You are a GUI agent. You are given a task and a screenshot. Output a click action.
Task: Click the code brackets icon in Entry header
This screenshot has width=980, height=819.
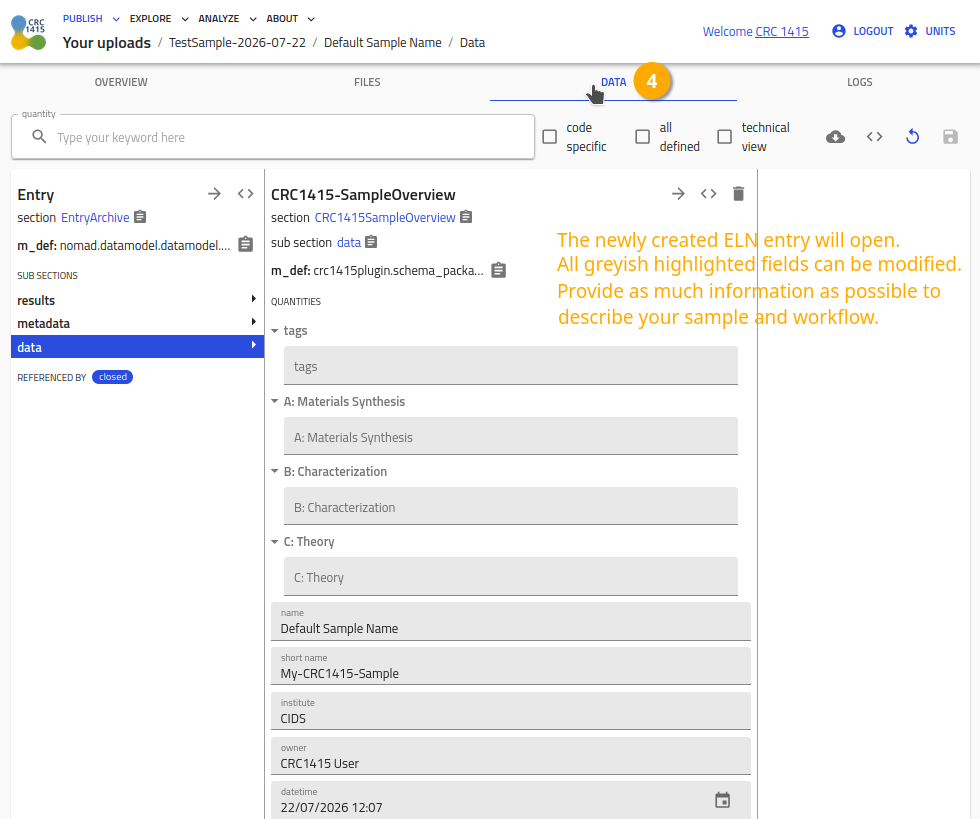tap(246, 194)
